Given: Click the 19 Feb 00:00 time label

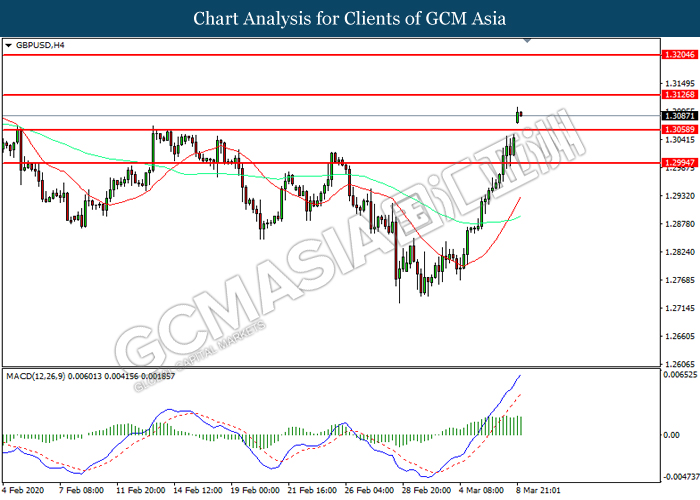Looking at the screenshot, I should pos(254,490).
